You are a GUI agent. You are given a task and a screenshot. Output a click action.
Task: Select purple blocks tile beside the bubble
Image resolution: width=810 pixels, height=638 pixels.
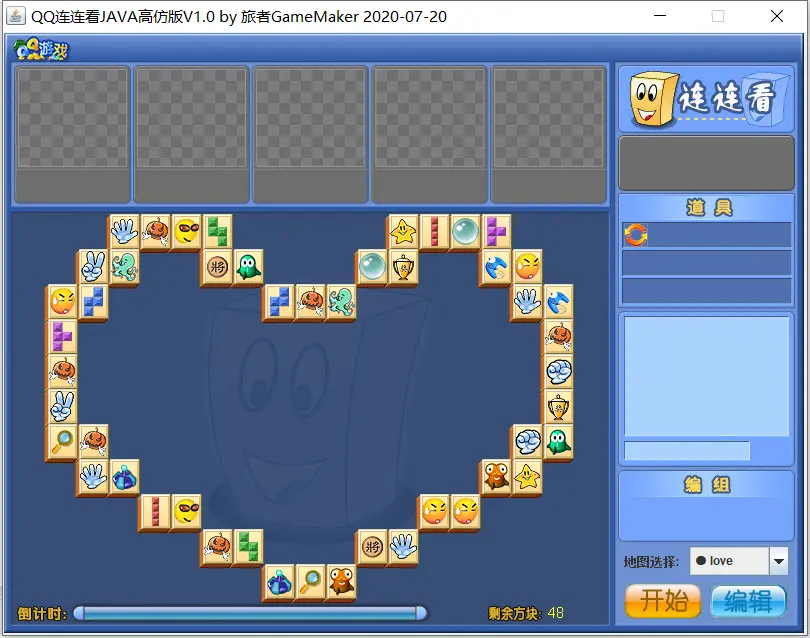(x=496, y=231)
